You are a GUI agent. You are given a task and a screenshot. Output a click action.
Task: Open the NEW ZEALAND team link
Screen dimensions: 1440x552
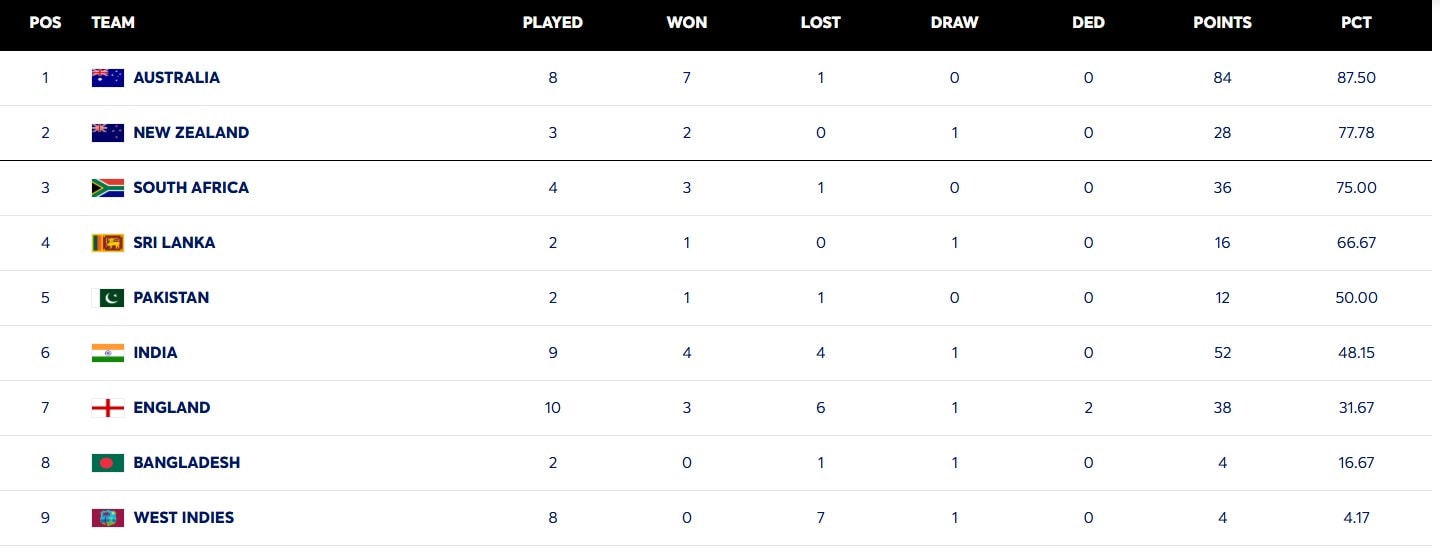[x=191, y=133]
